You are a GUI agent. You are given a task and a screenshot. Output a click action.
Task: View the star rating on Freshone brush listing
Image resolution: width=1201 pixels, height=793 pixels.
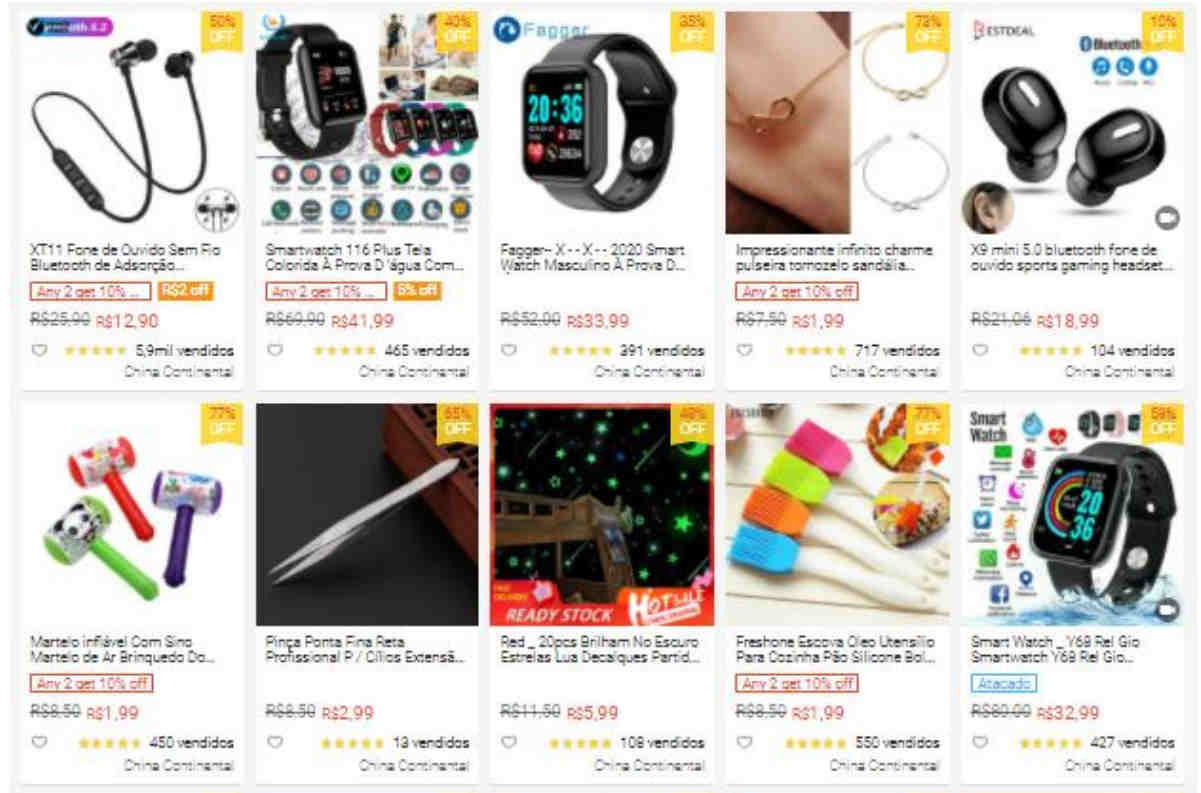815,743
